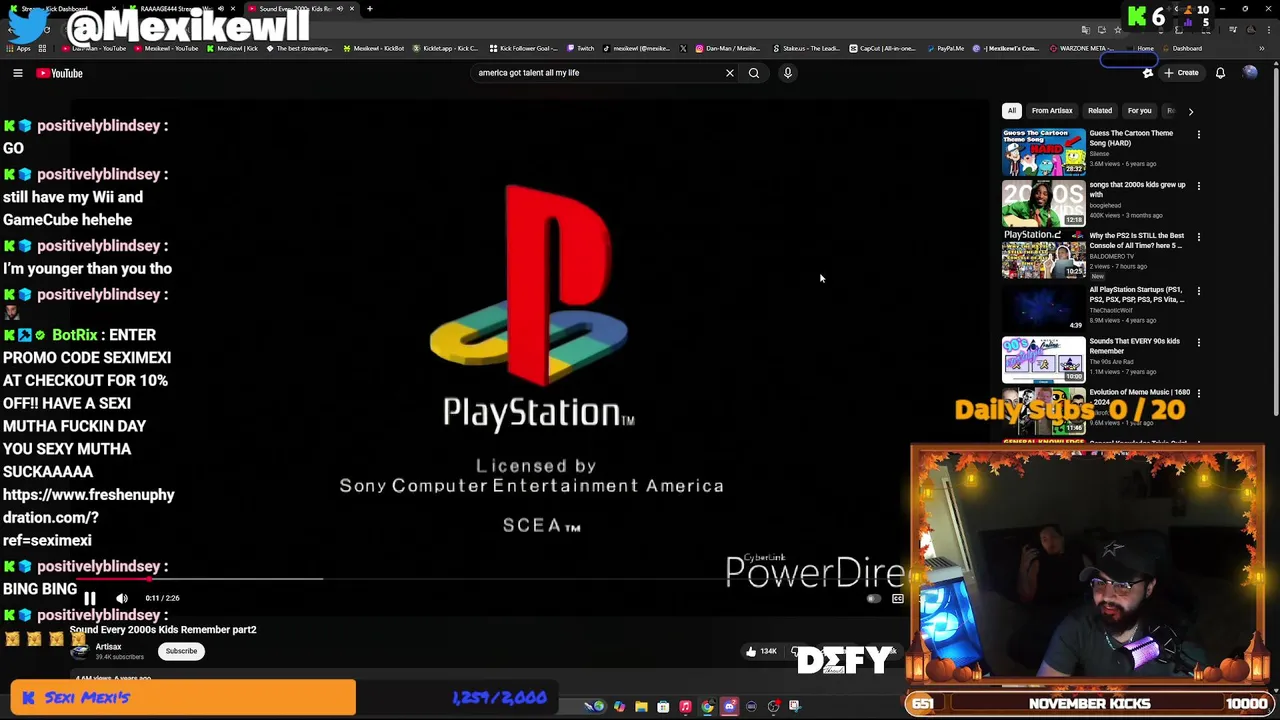Toggle closed captions on the player
This screenshot has width=1280, height=720.
pyautogui.click(x=898, y=599)
